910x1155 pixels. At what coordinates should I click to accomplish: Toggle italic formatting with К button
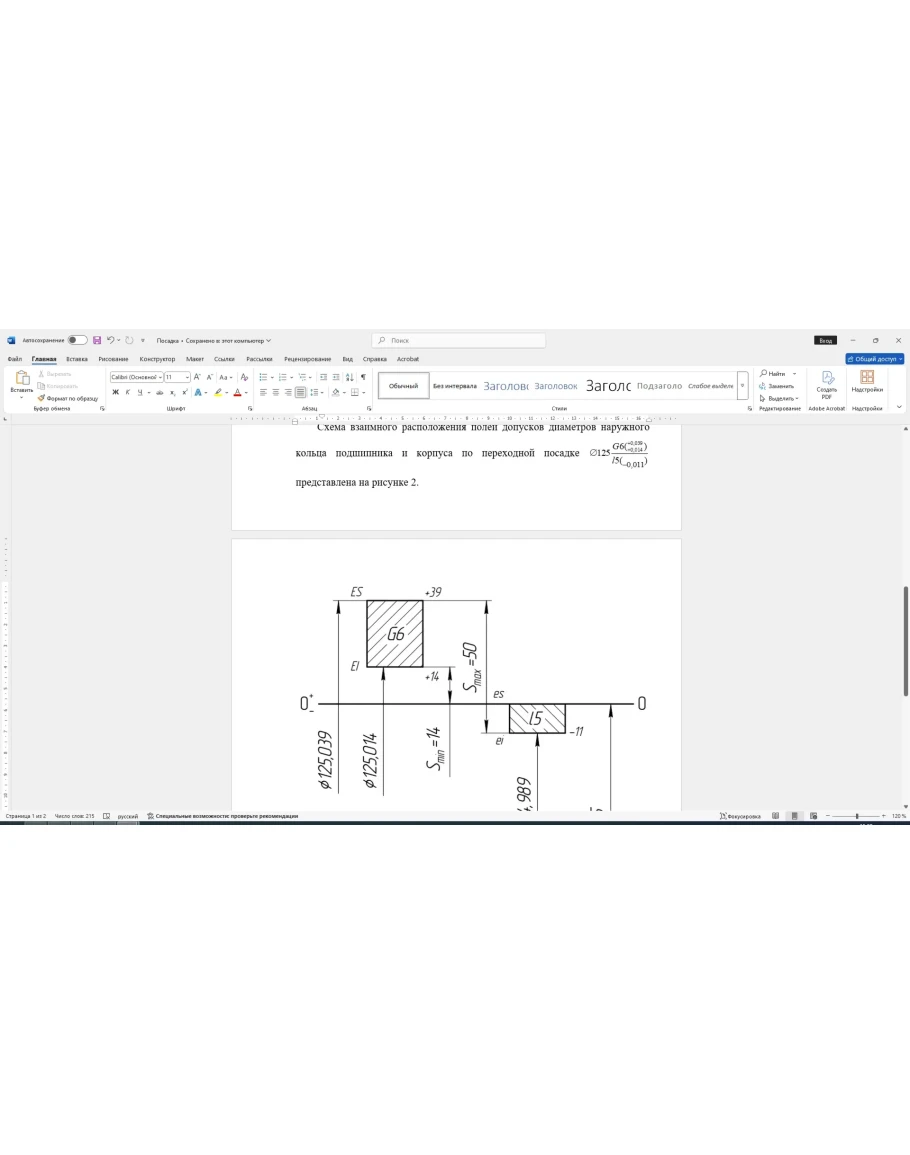[x=127, y=392]
